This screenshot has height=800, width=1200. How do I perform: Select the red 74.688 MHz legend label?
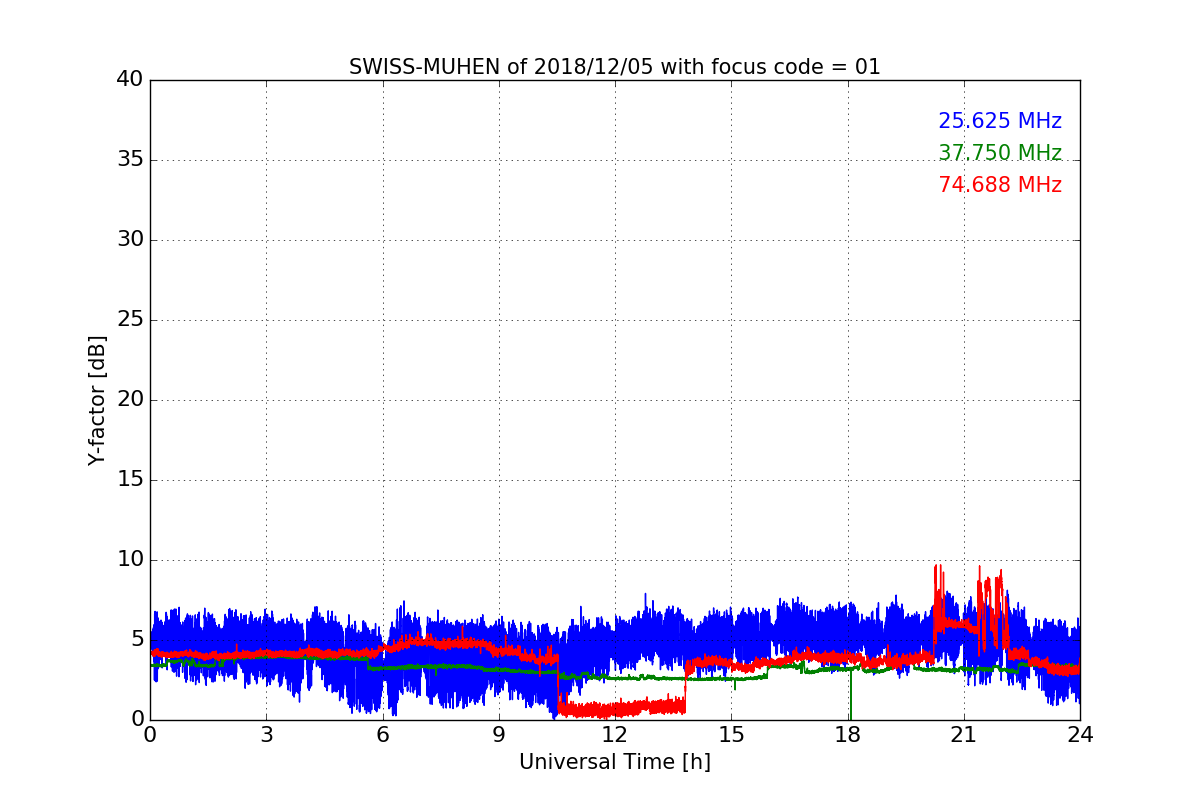999,185
